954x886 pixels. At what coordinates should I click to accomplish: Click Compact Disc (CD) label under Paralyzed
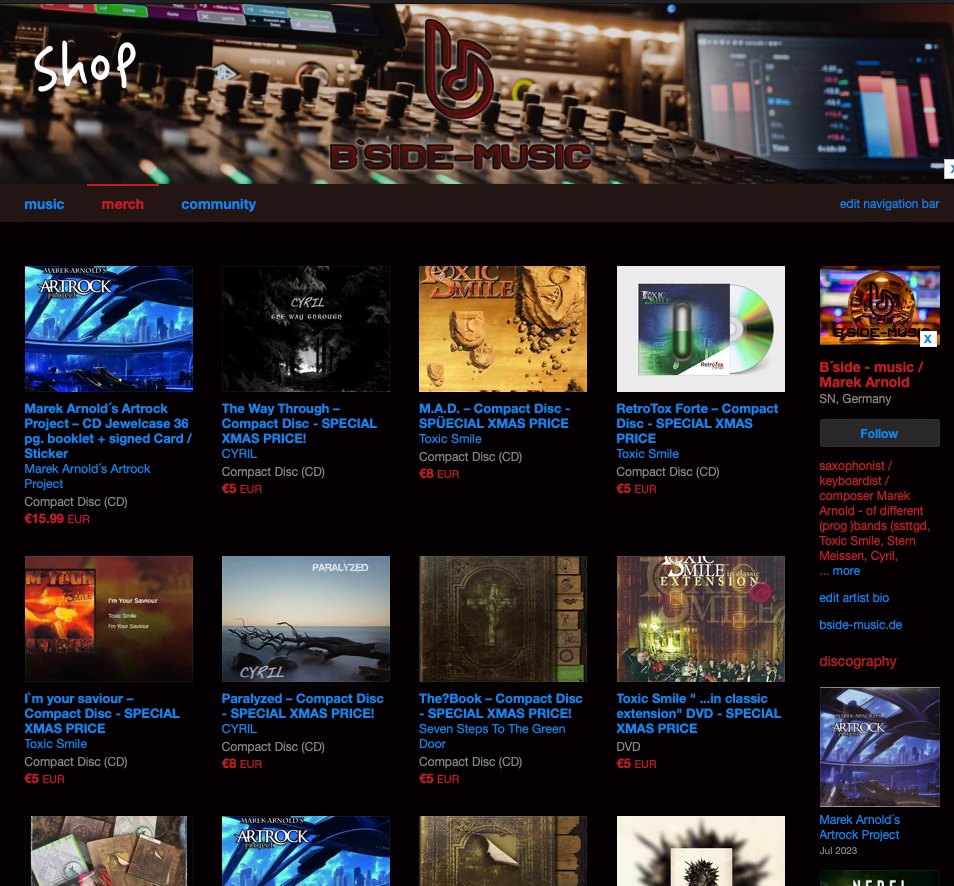pyautogui.click(x=273, y=747)
